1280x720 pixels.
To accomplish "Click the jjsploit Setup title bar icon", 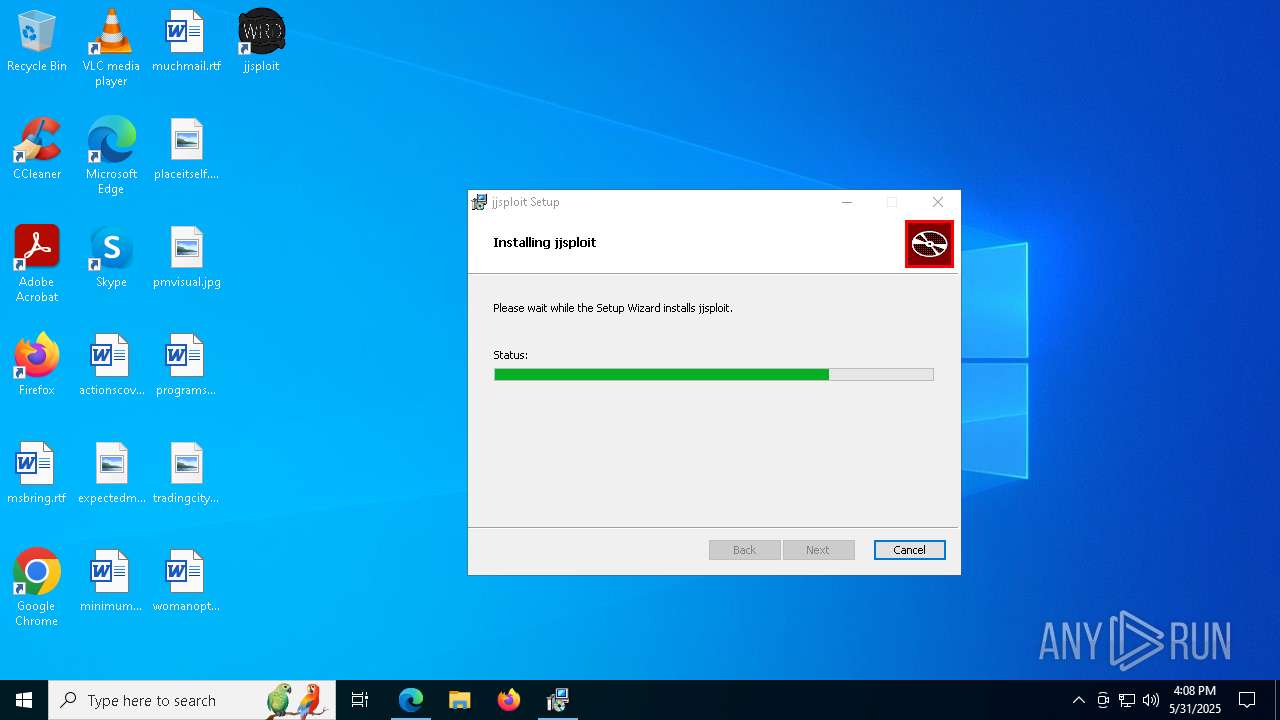I will pyautogui.click(x=480, y=202).
